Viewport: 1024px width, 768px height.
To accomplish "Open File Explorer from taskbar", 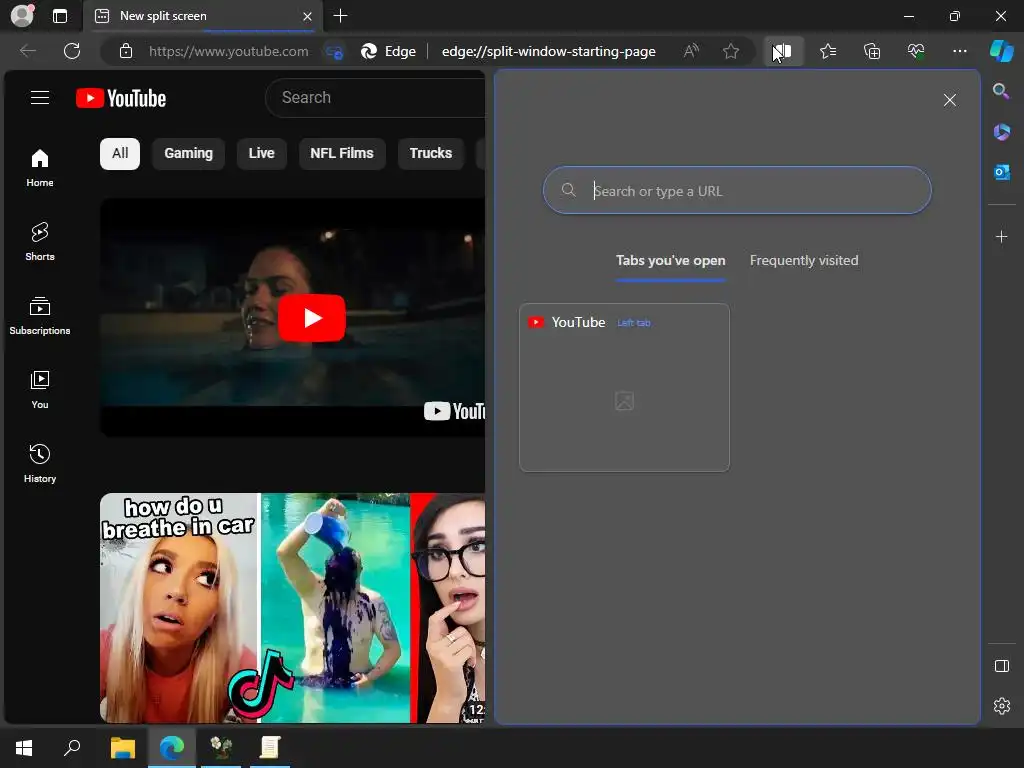I will pyautogui.click(x=123, y=747).
